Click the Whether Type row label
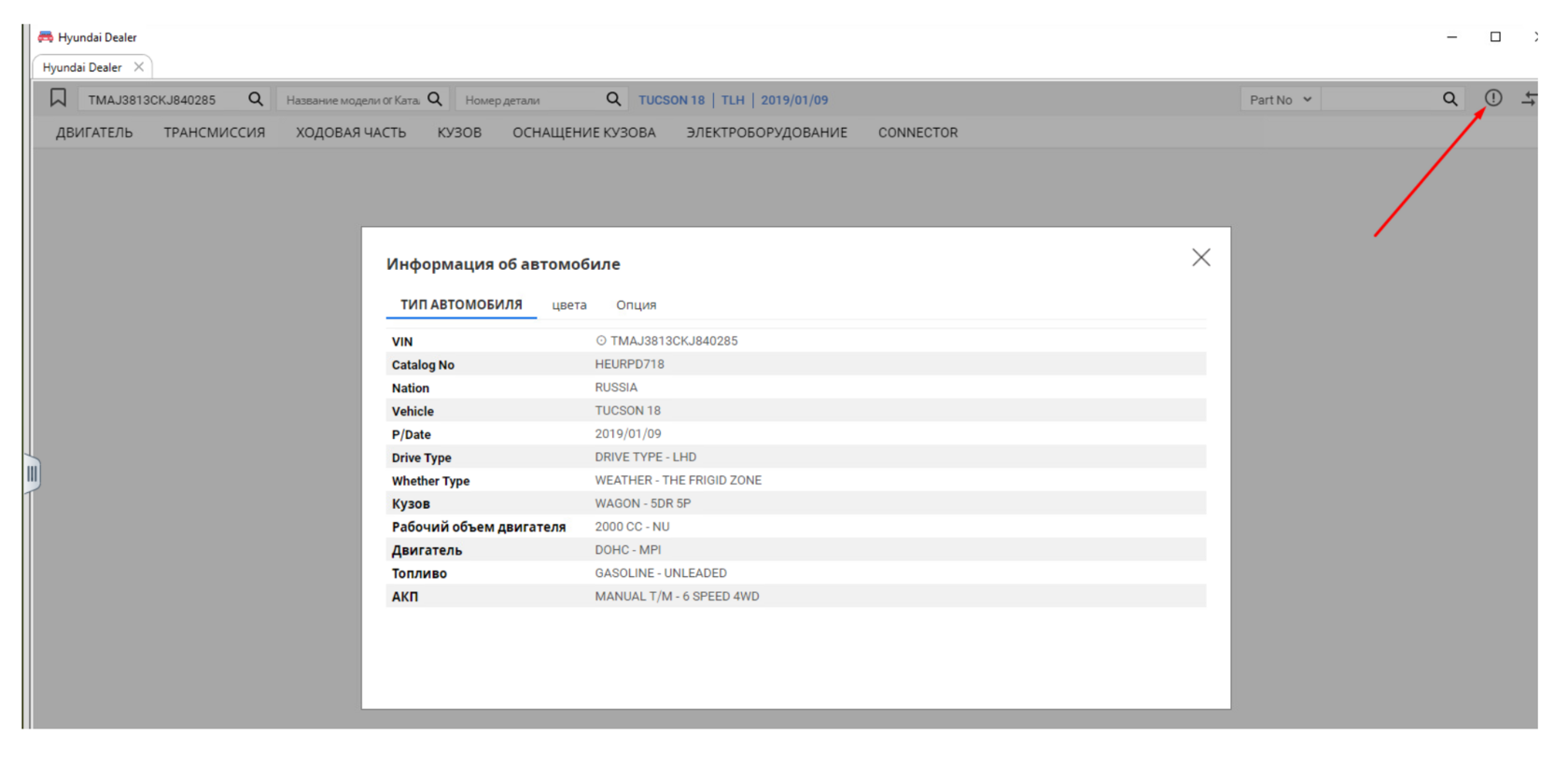Image resolution: width=1568 pixels, height=762 pixels. [x=430, y=481]
